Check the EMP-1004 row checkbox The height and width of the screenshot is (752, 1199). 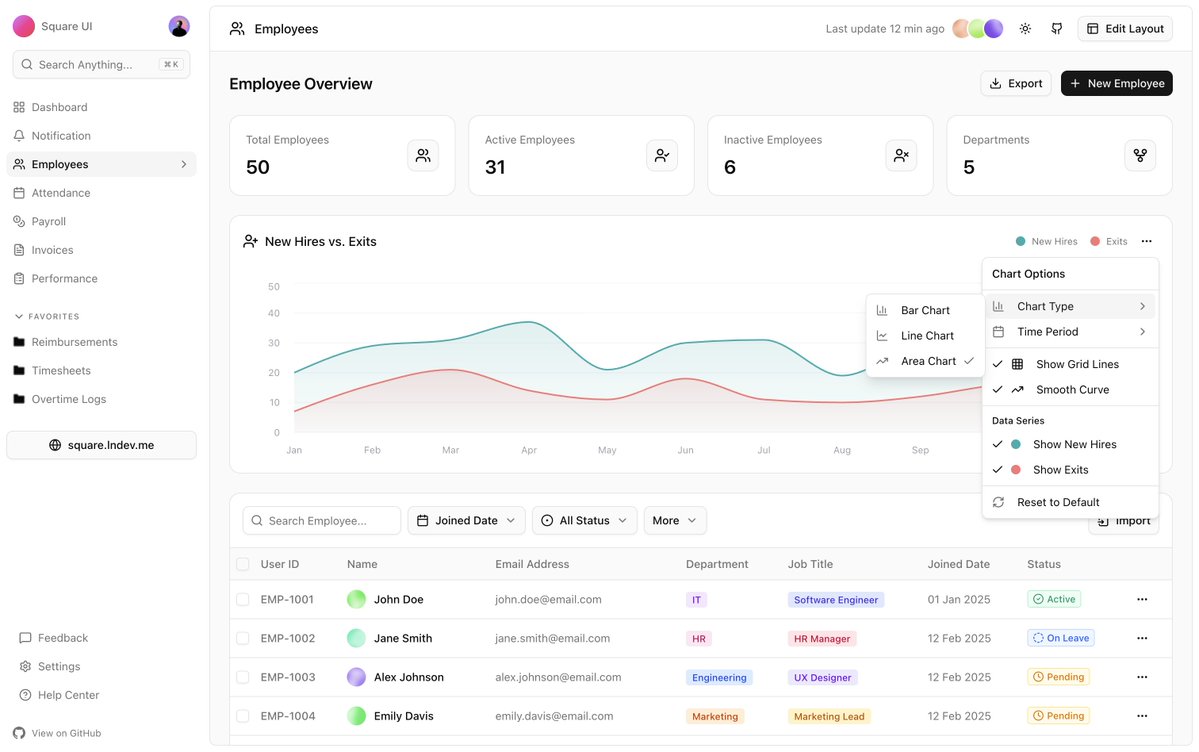[x=242, y=716]
